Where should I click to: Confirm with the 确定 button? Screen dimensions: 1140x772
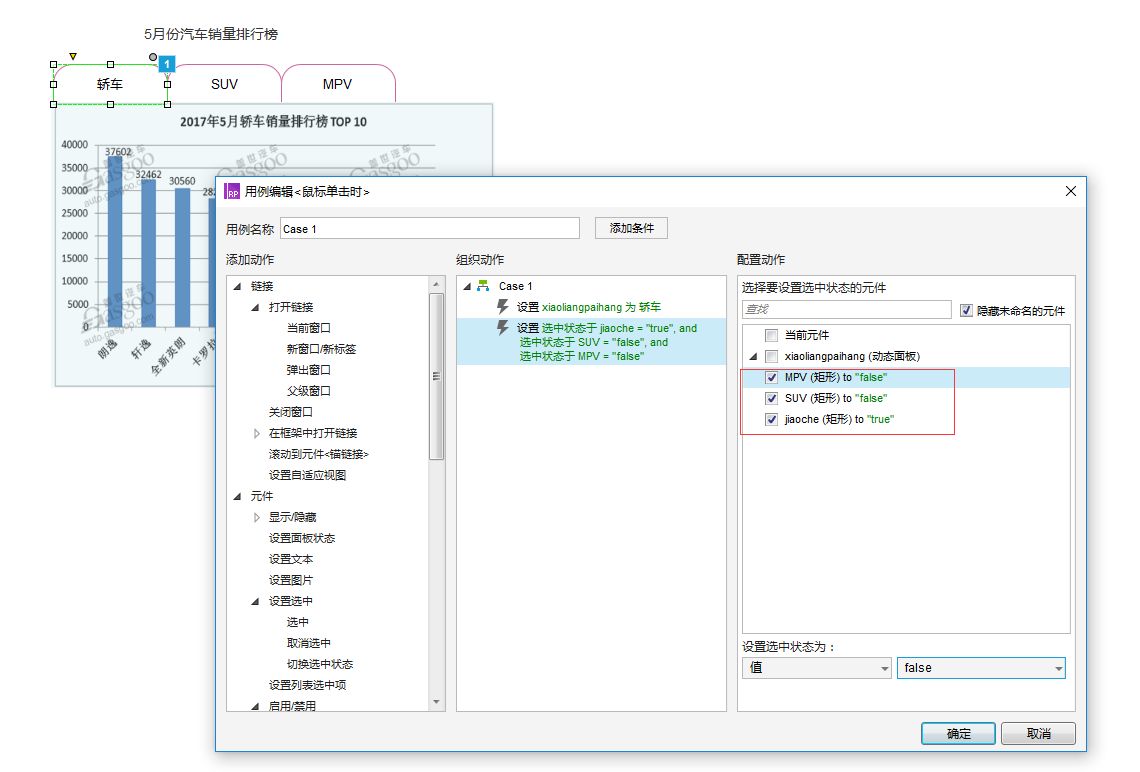point(958,733)
